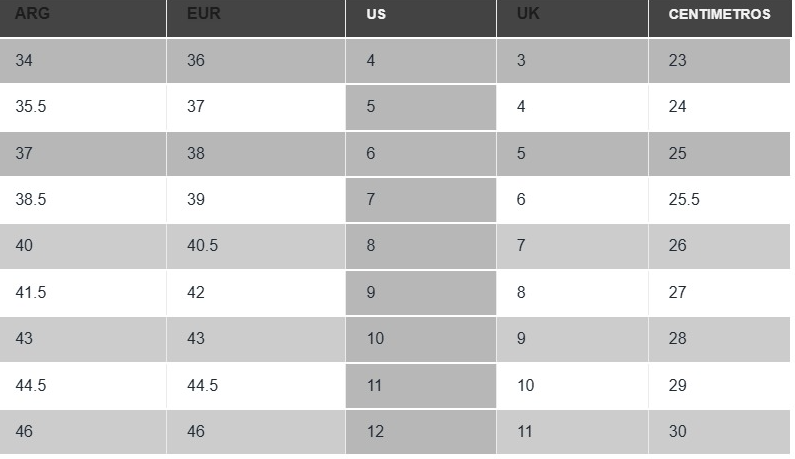Click ARG size 38.5 cell
Screen dimensions: 795x459
(83, 200)
